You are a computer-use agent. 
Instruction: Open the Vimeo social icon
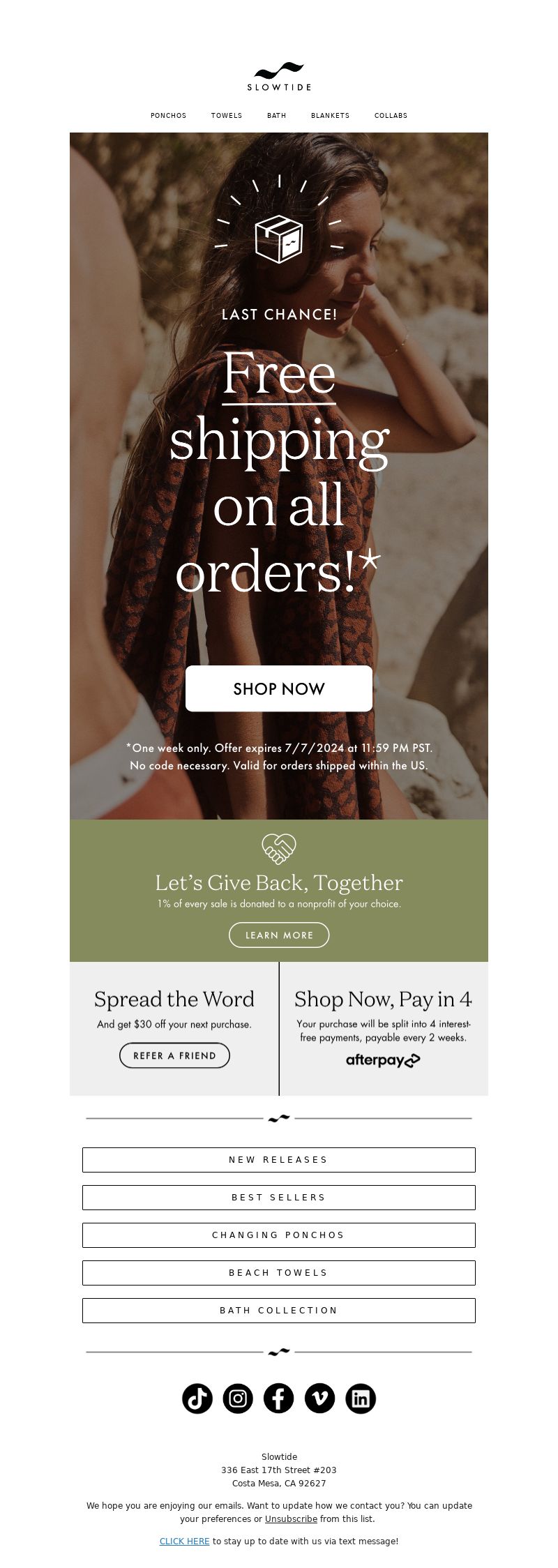point(319,1398)
